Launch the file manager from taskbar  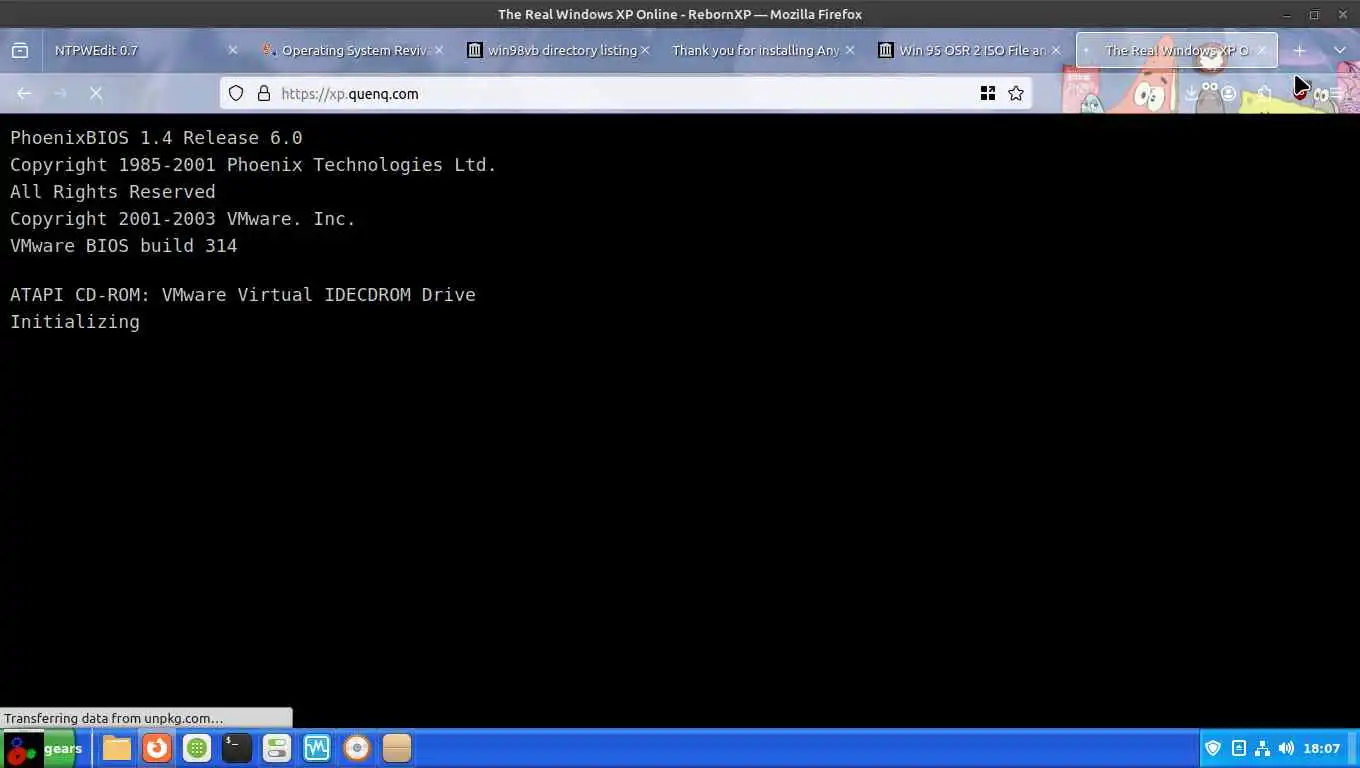pyautogui.click(x=117, y=748)
